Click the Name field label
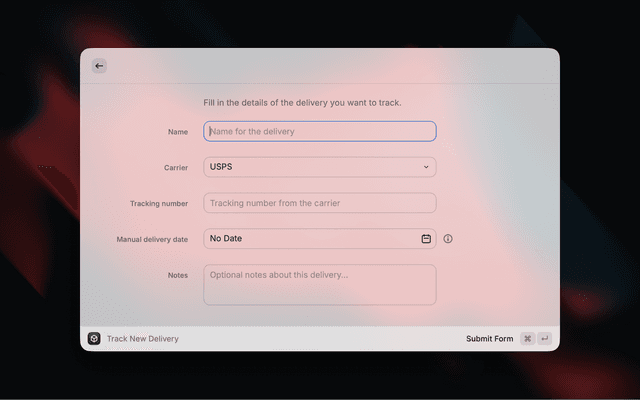The width and height of the screenshot is (640, 400). [178, 131]
